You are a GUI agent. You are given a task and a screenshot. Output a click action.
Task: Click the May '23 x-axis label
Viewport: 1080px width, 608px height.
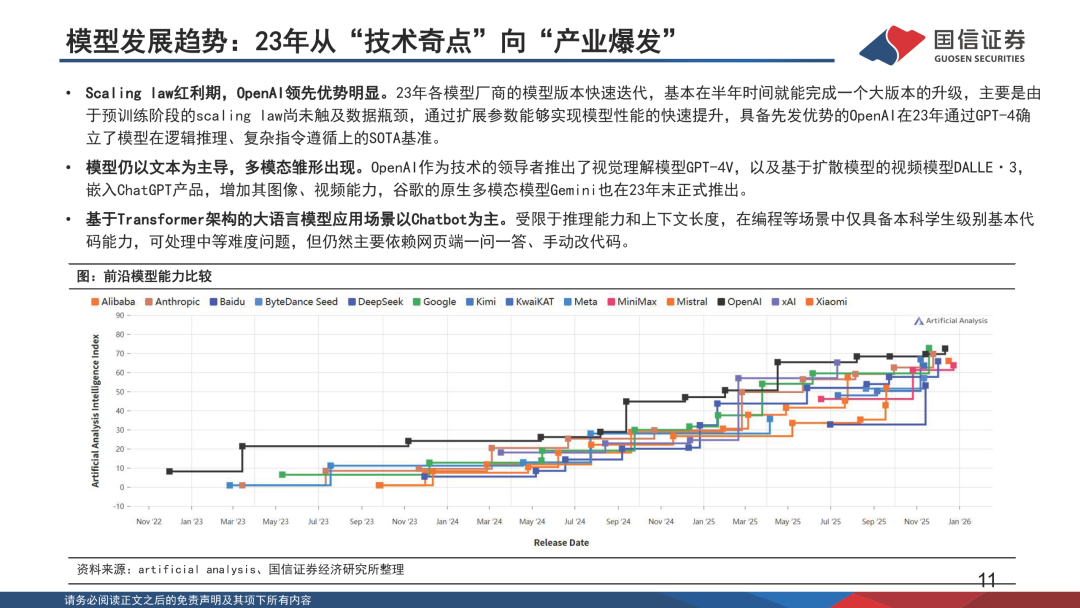click(276, 521)
